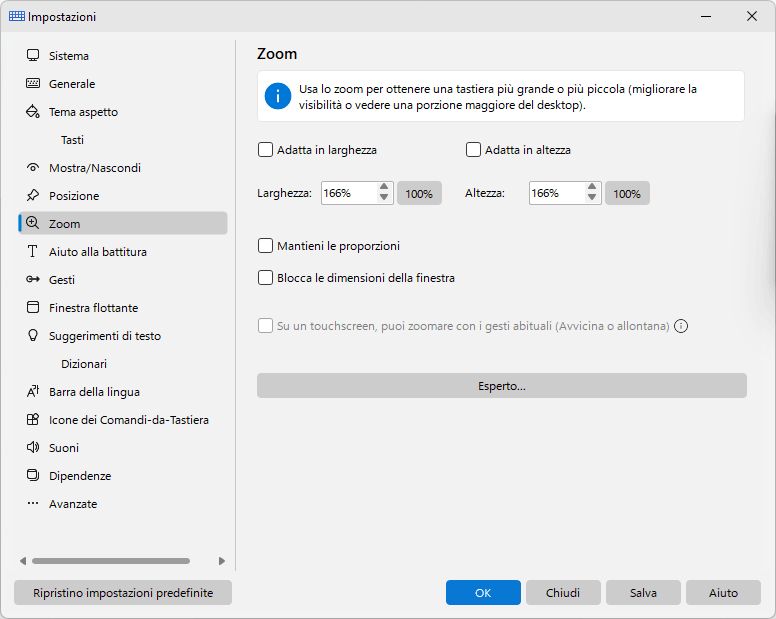Open Finestra flottante section
Screen dimensions: 776x619
coord(123,308)
